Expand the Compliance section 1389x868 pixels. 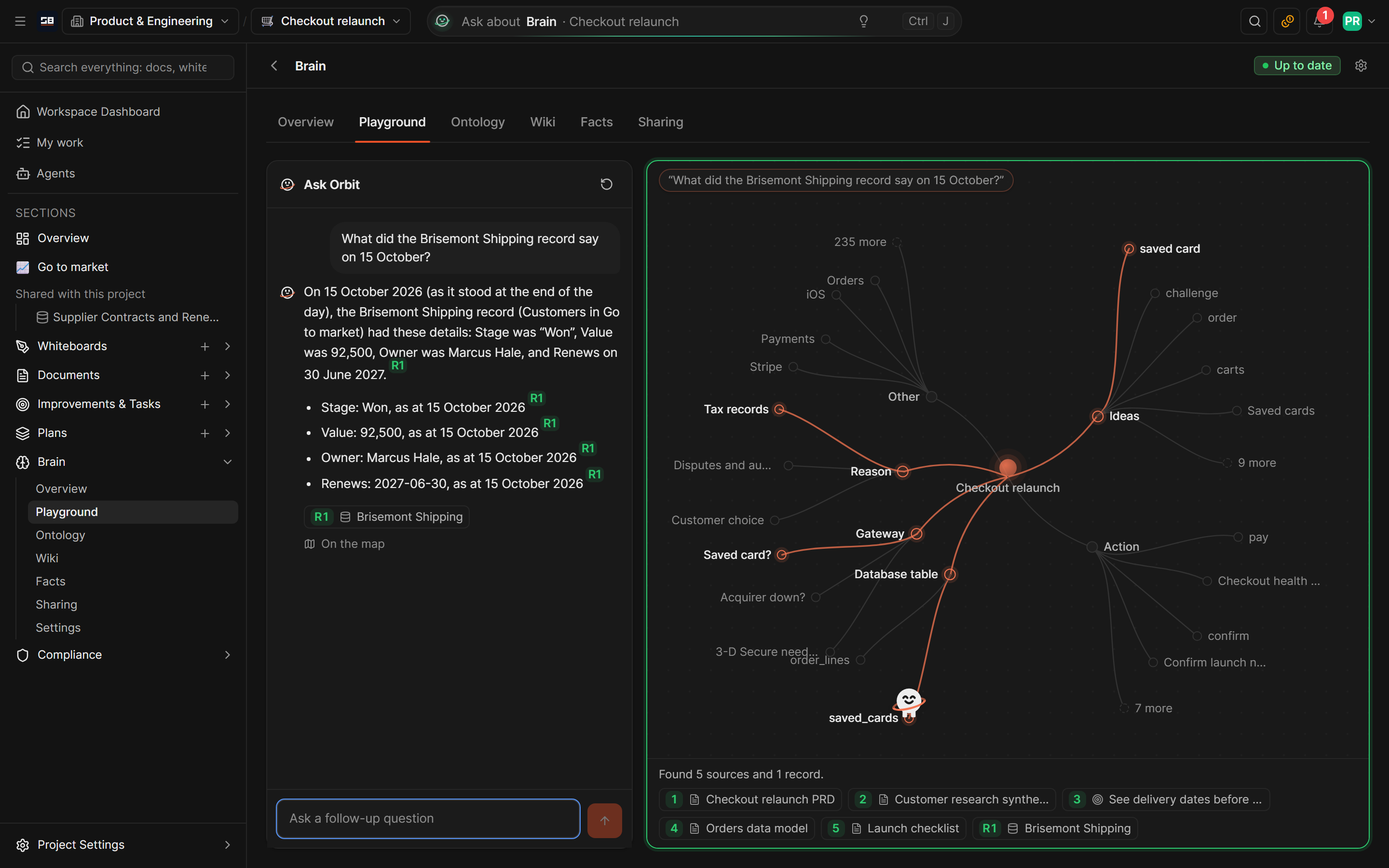[227, 654]
